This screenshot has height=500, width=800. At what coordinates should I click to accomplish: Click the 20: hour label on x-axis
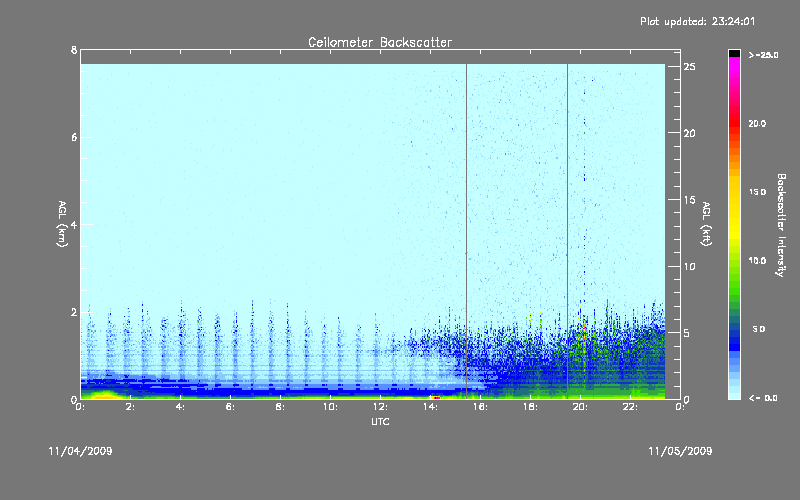pos(580,407)
